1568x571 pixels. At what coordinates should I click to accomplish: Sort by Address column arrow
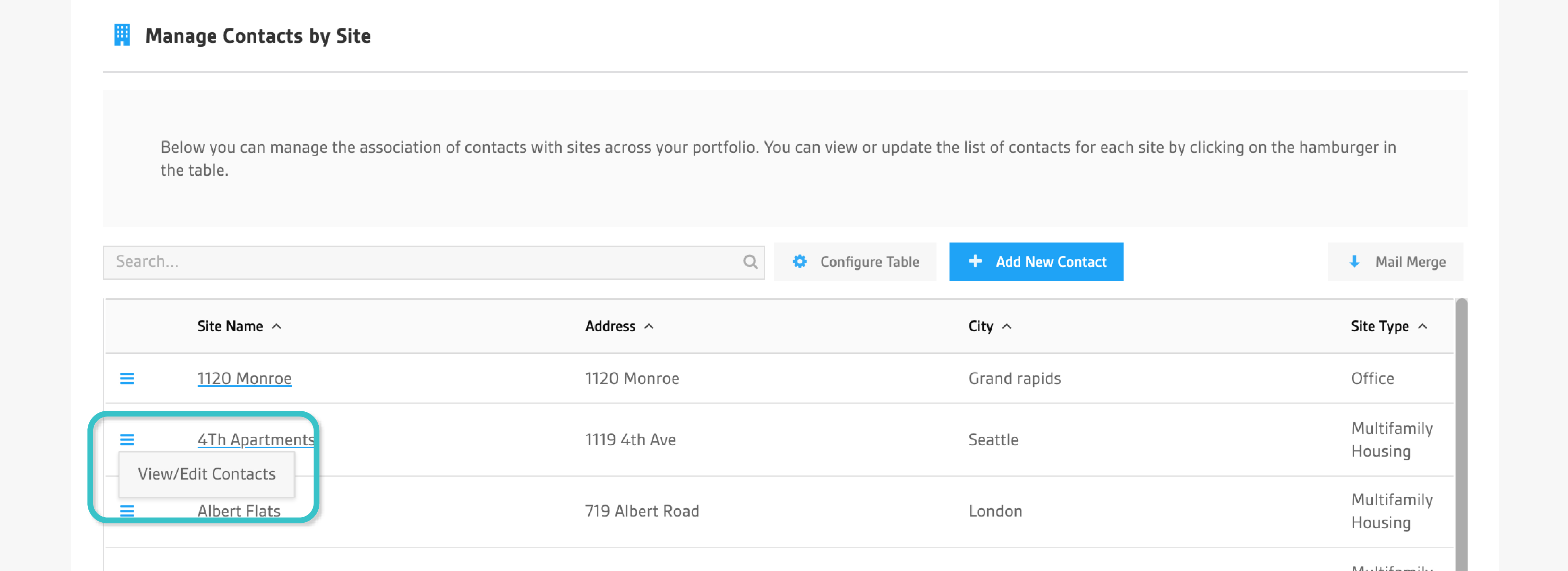click(649, 326)
